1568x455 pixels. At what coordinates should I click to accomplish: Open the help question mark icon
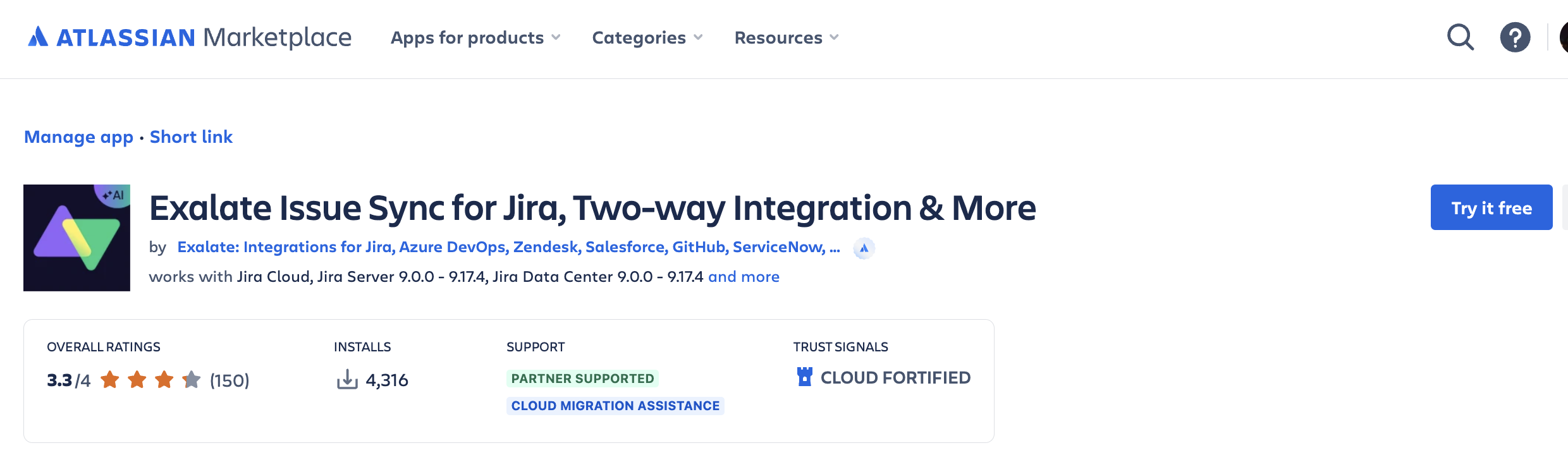[1515, 37]
